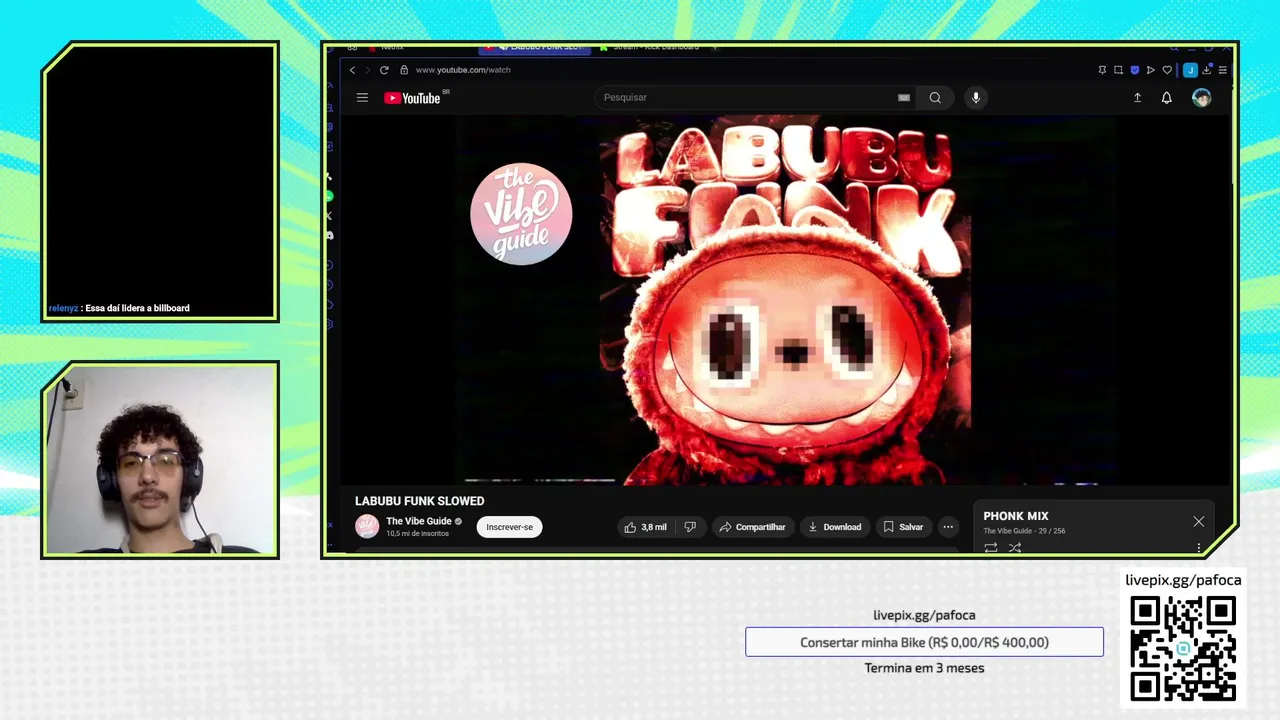Click the Consertar minha Bike donation goal bar
Screen dimensions: 1280x720
(924, 642)
